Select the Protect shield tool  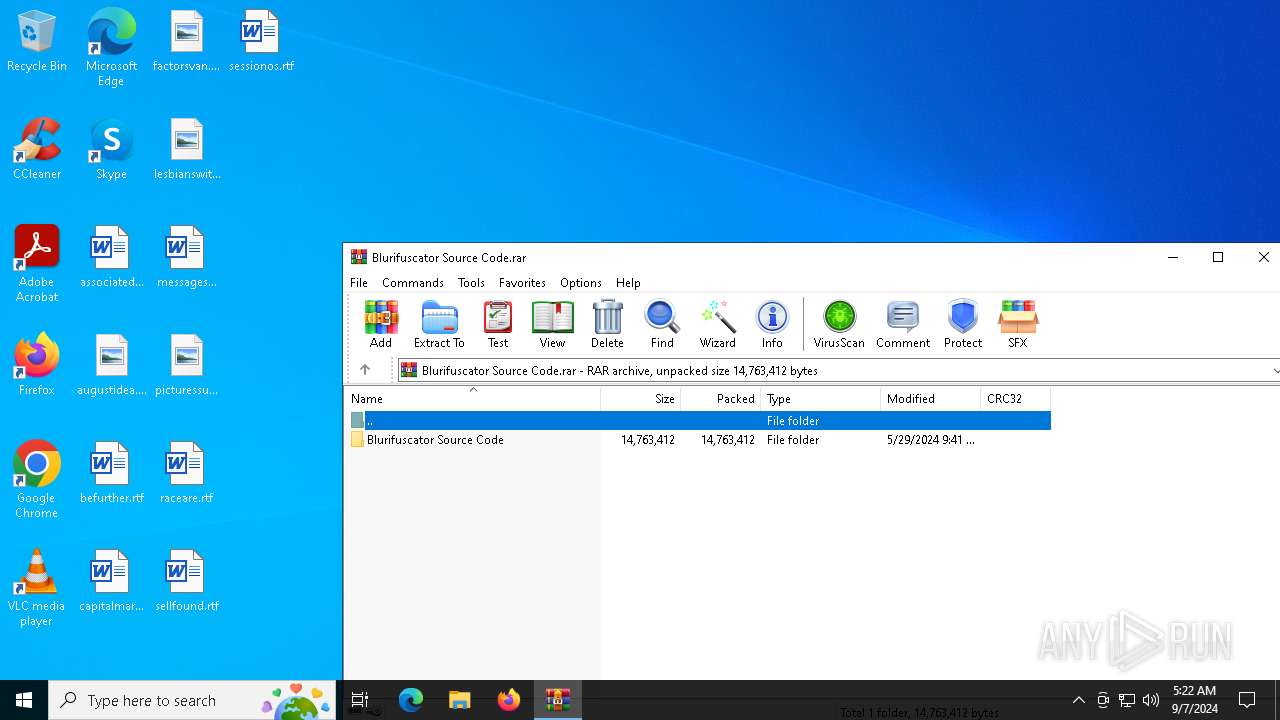tap(963, 324)
